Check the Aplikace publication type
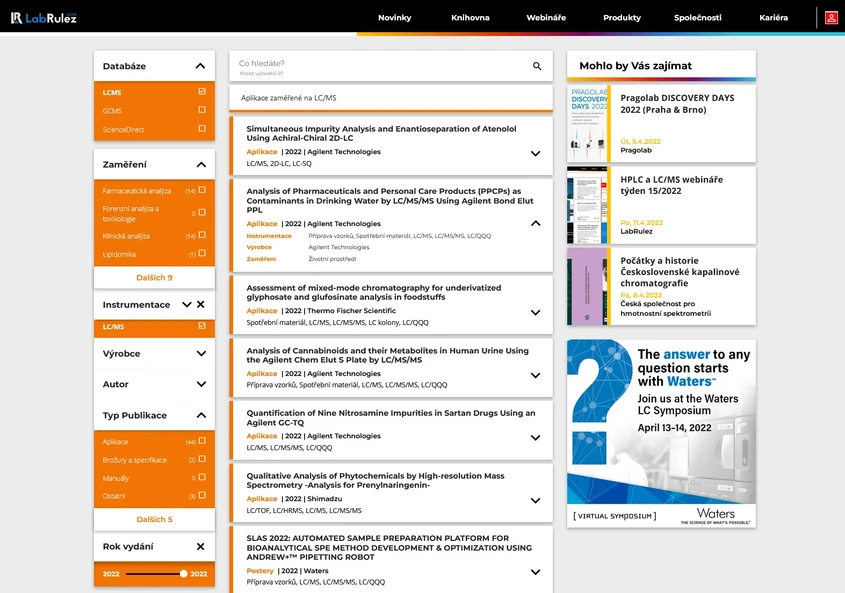The image size is (845, 593). pyautogui.click(x=202, y=440)
